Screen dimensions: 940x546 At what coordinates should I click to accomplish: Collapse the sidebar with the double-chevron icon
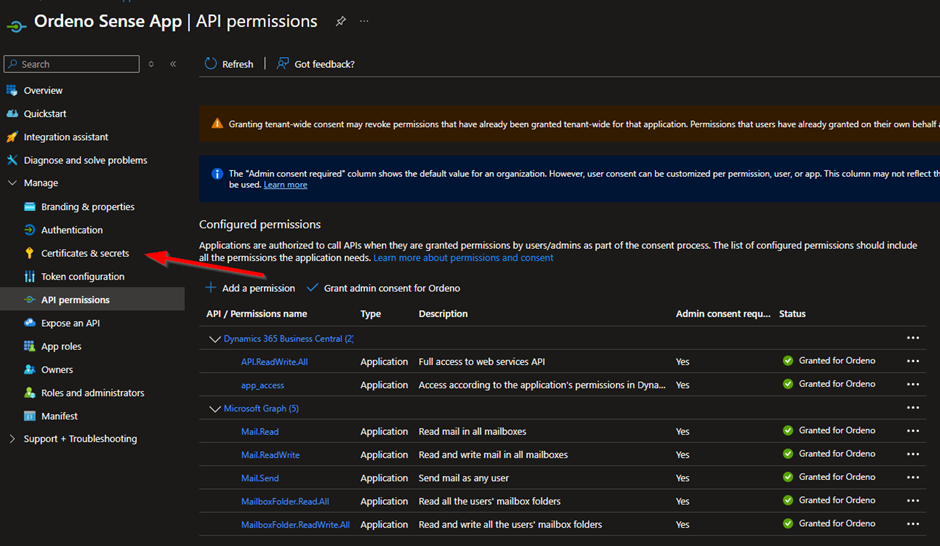pos(173,64)
